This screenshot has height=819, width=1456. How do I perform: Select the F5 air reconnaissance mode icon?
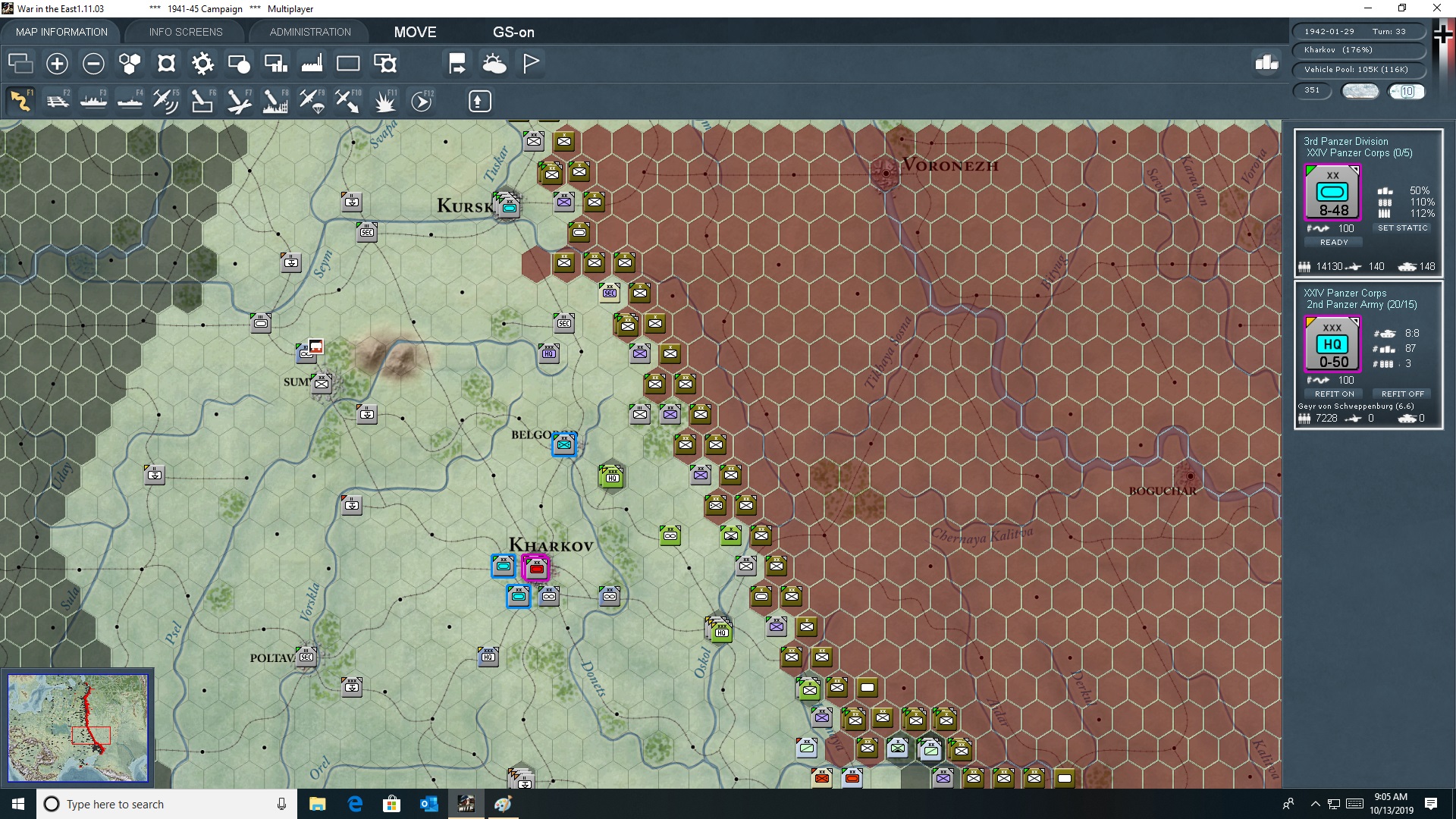click(x=165, y=101)
